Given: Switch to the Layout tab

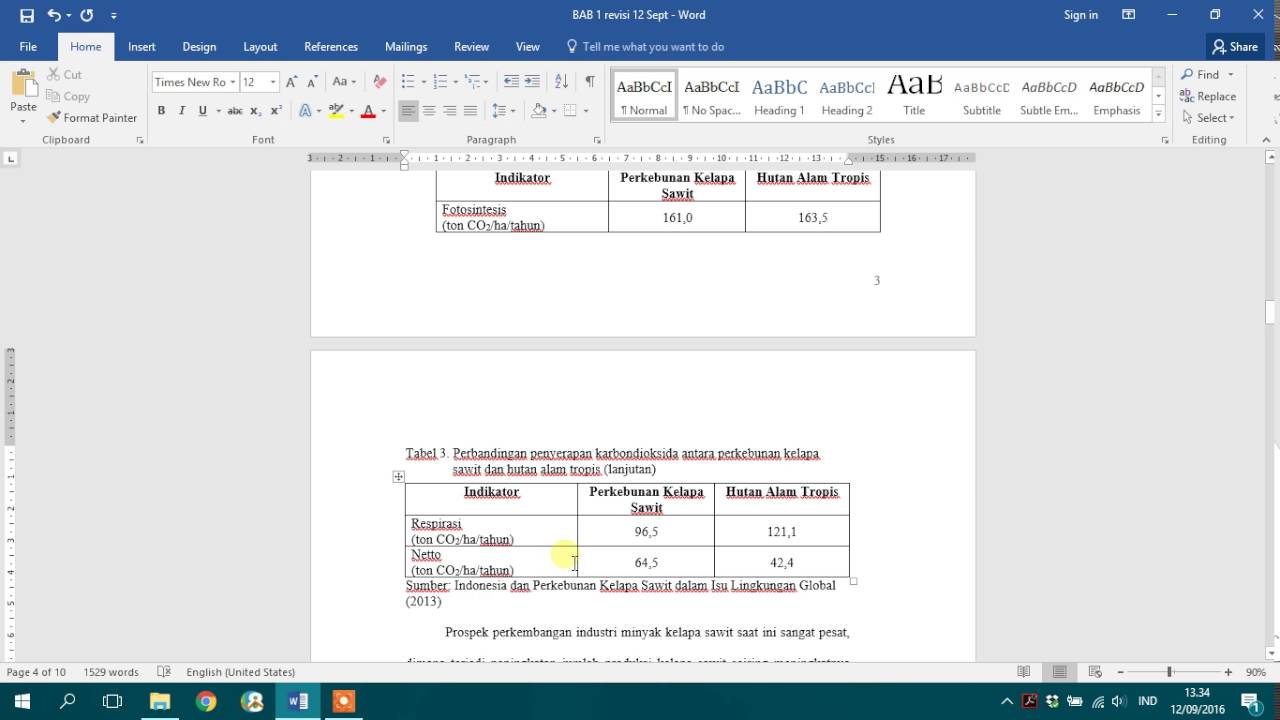Looking at the screenshot, I should pos(260,47).
